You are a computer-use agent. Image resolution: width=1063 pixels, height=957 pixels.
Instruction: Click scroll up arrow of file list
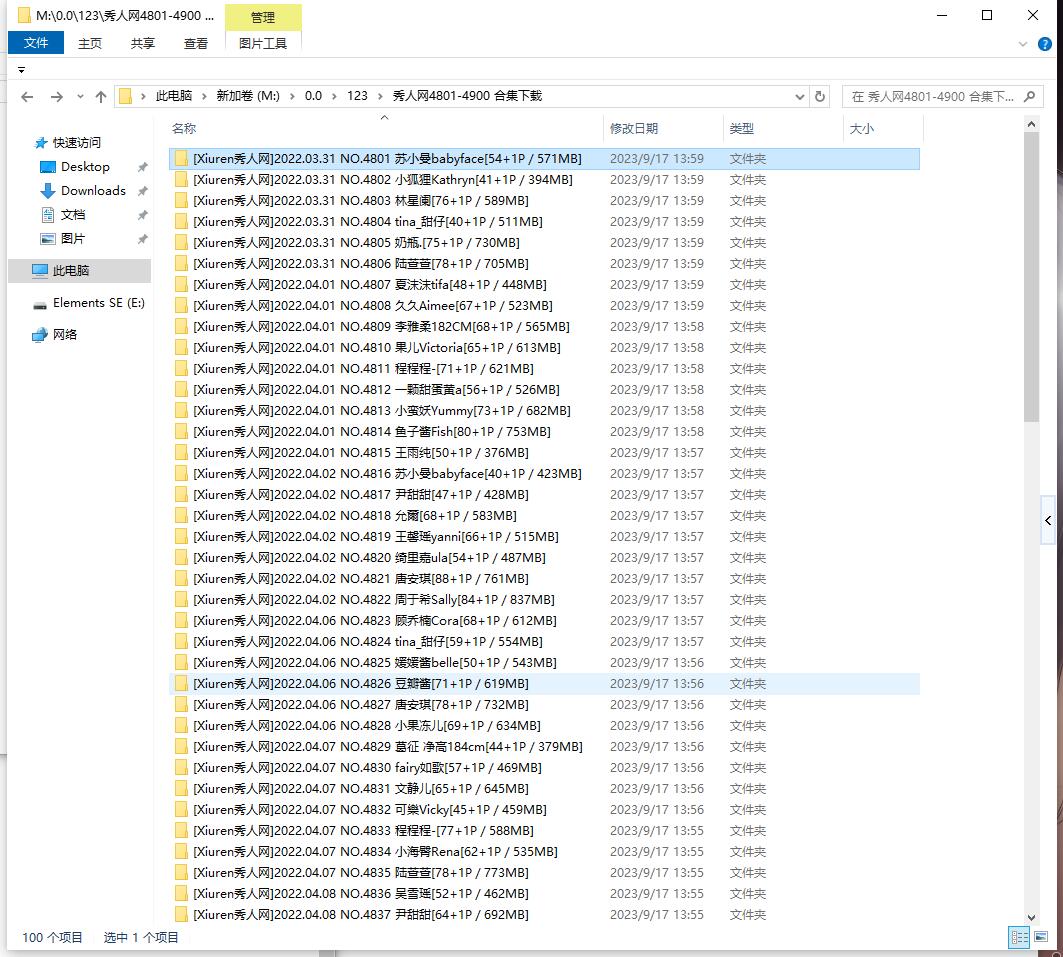(1031, 124)
